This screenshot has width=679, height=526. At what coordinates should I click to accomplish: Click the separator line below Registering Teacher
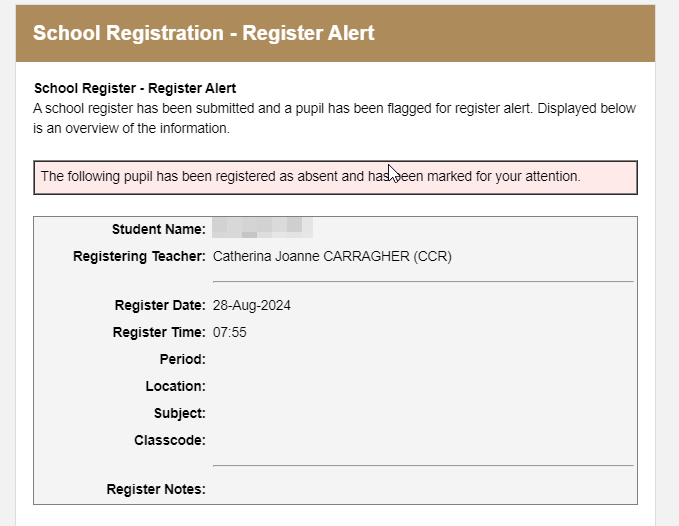pos(423,282)
